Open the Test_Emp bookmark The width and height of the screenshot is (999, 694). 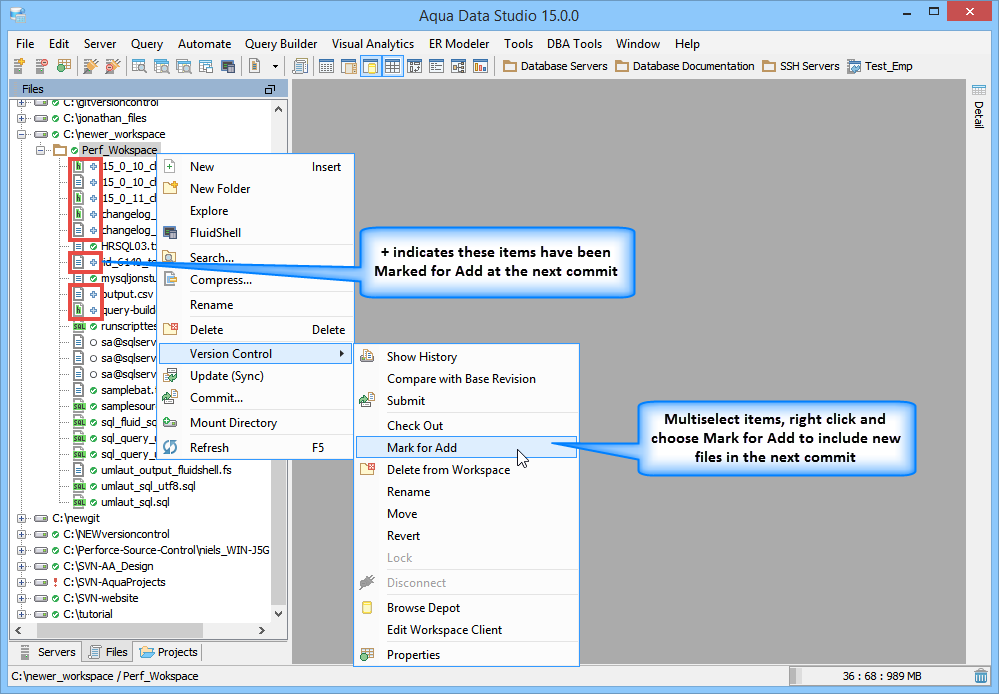click(x=880, y=66)
